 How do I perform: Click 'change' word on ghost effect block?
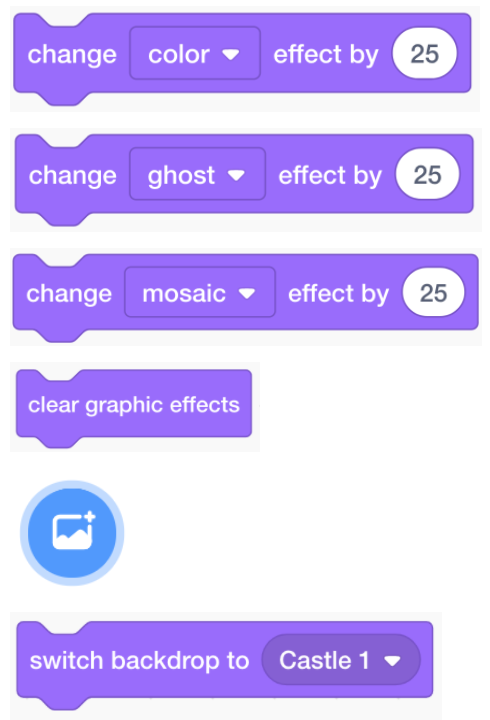point(73,176)
